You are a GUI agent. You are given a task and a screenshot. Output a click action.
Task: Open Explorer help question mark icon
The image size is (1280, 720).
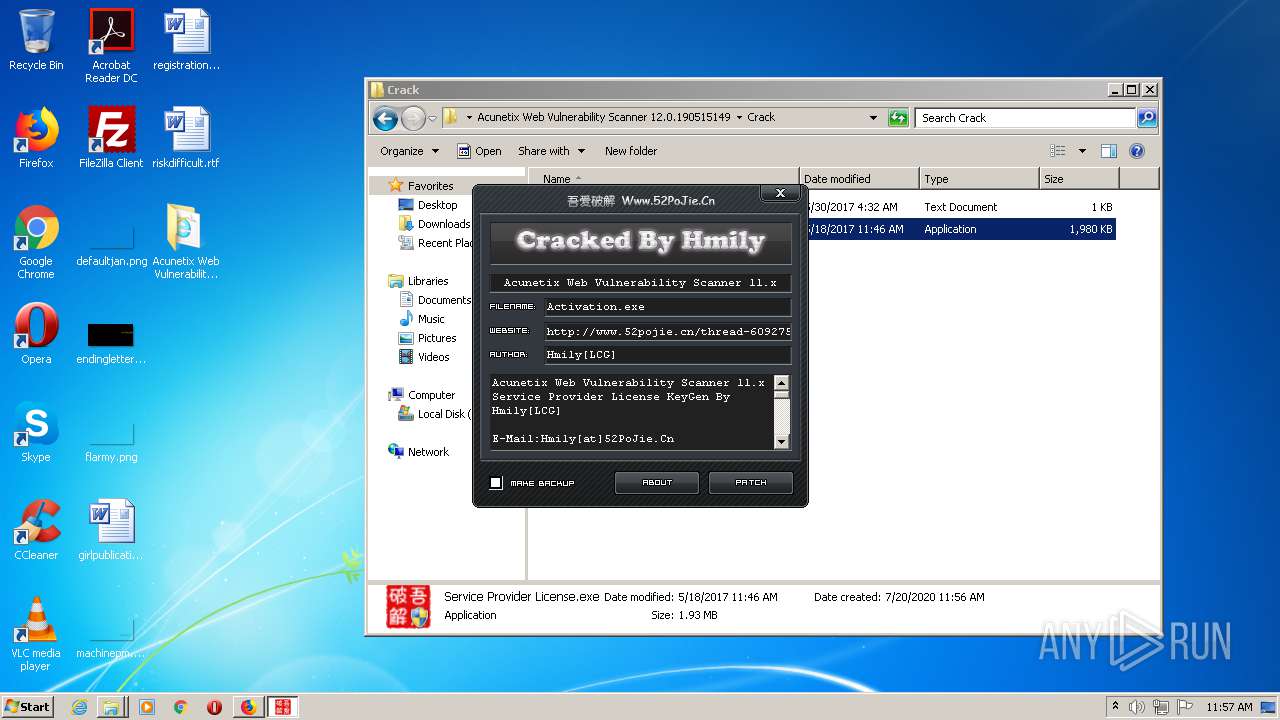click(x=1137, y=151)
